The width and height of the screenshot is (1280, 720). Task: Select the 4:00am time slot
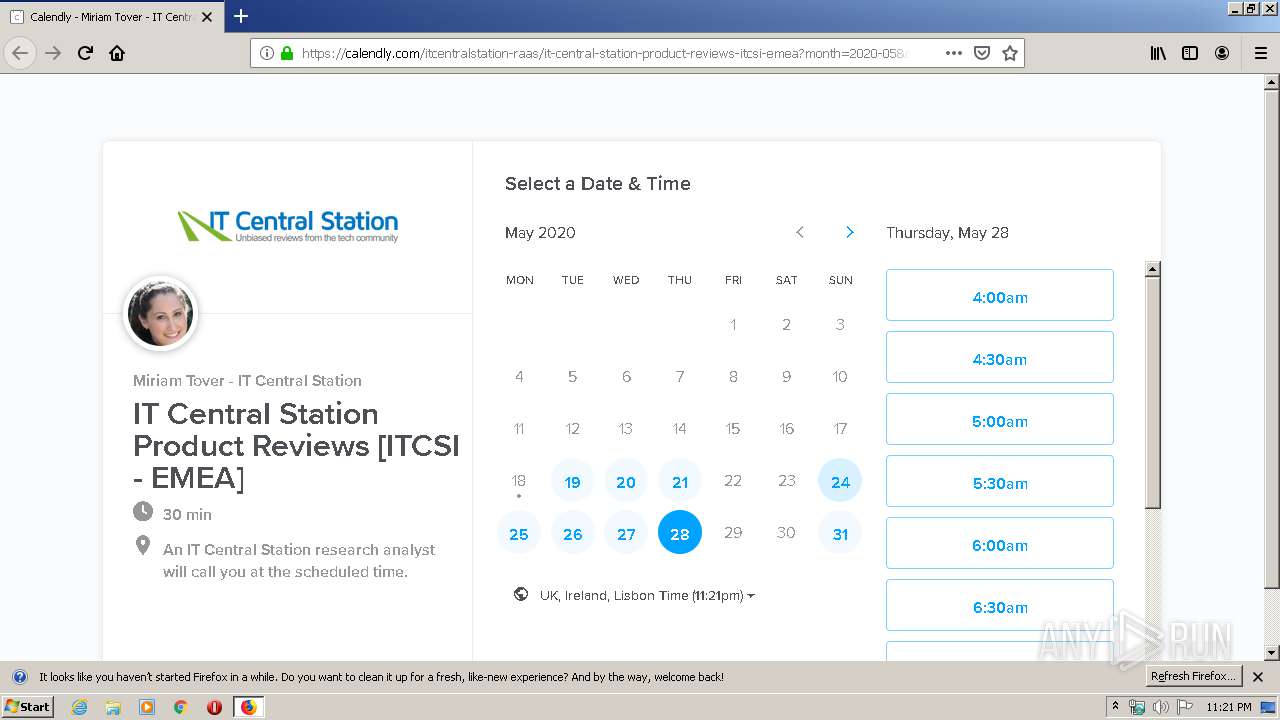point(1000,295)
